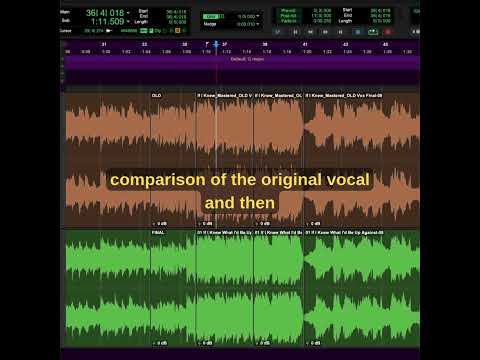Click the flag memory location marker in ruler
The image size is (480, 360).
(x=207, y=44)
